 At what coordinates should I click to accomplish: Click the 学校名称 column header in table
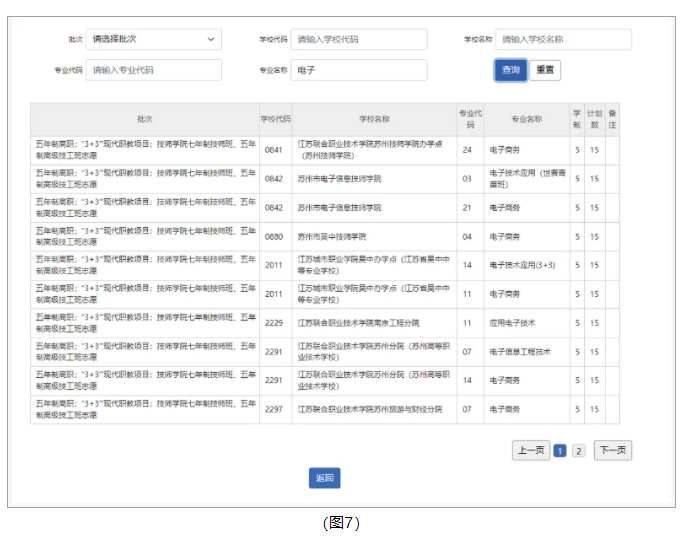[374, 119]
